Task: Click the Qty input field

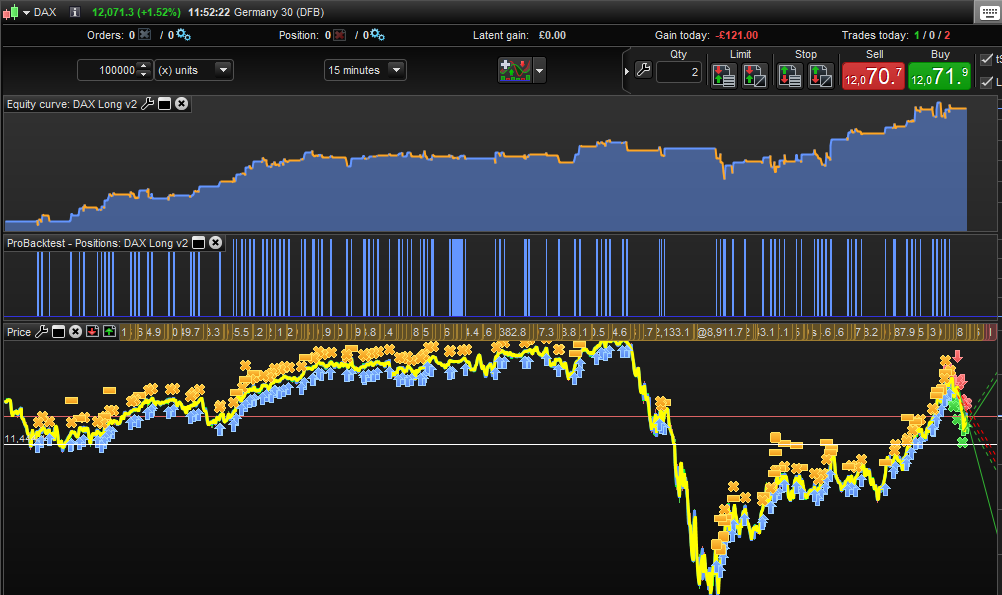Action: coord(678,72)
